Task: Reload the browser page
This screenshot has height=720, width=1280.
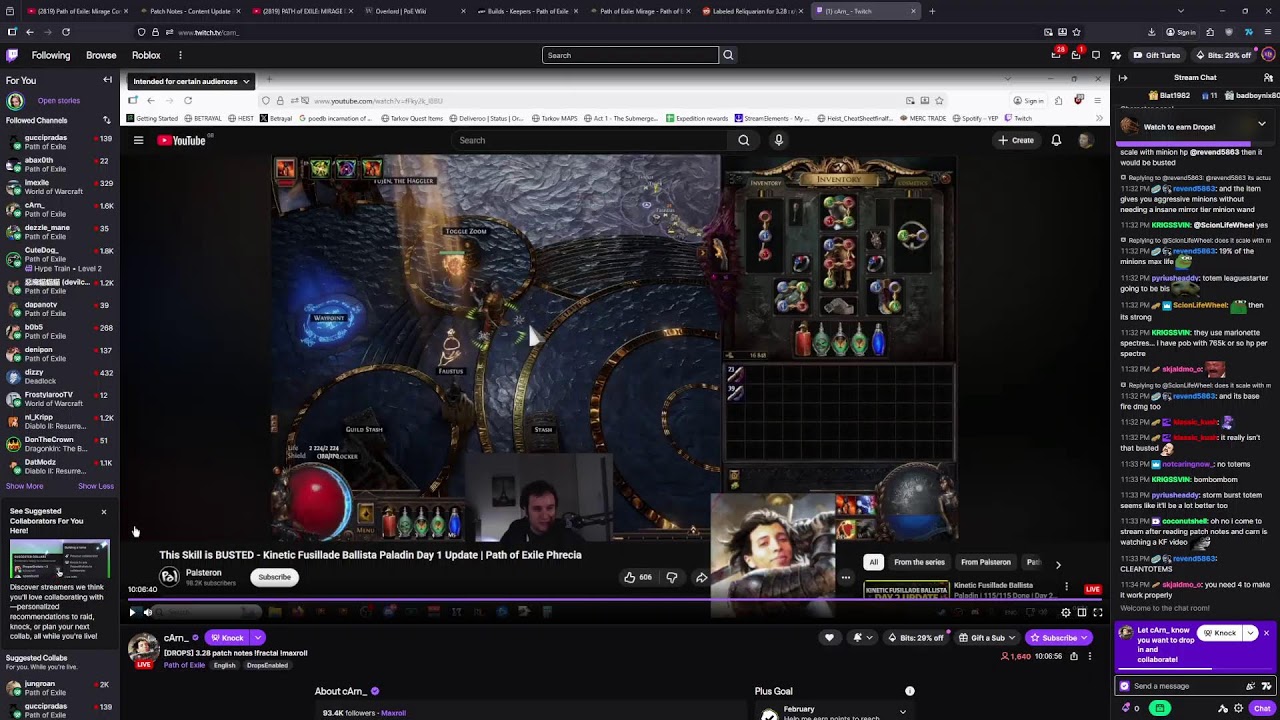Action: (66, 32)
